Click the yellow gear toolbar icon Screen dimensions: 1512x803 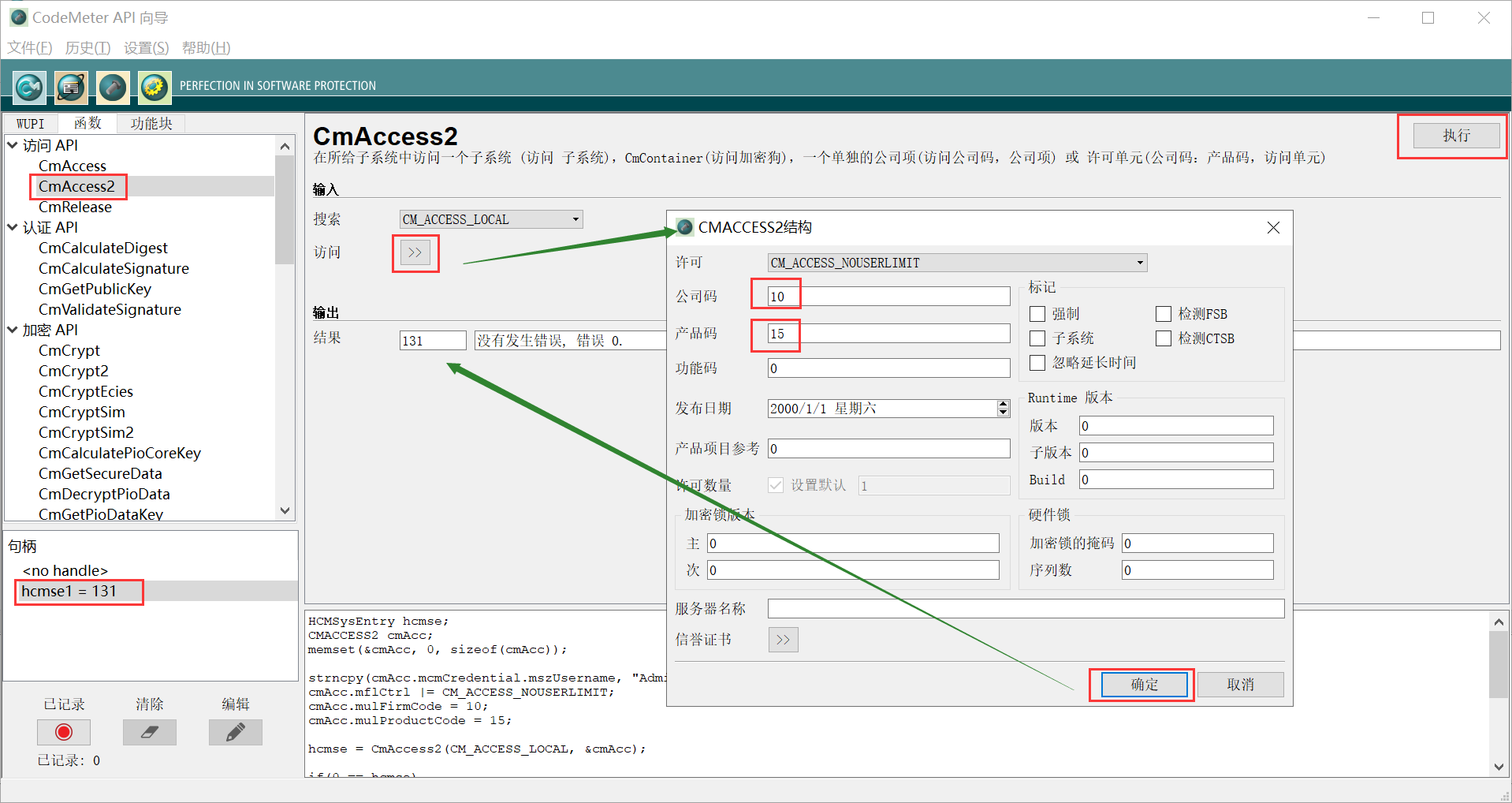155,87
